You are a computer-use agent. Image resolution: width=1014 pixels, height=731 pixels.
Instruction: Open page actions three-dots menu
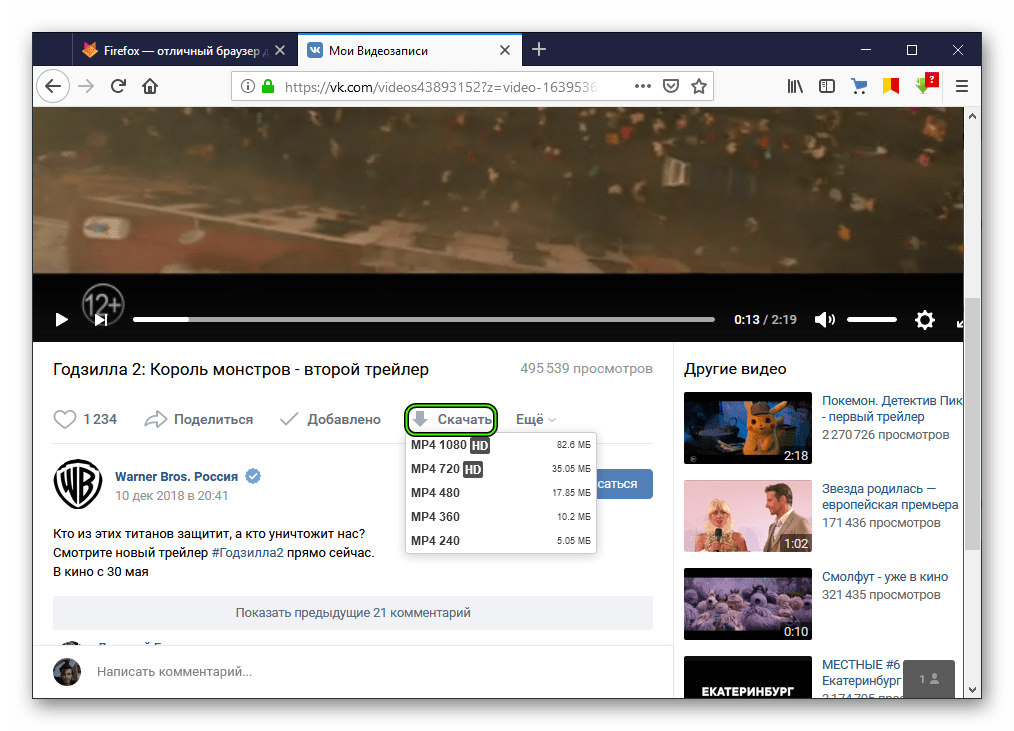643,86
